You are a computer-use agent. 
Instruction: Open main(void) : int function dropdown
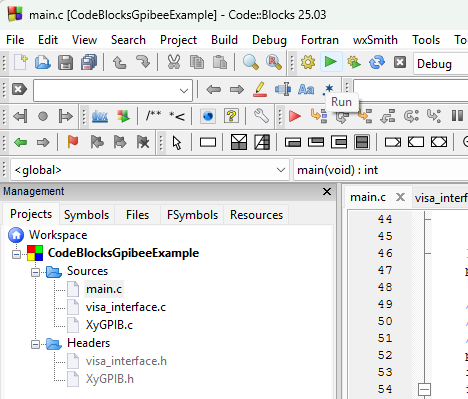point(381,170)
